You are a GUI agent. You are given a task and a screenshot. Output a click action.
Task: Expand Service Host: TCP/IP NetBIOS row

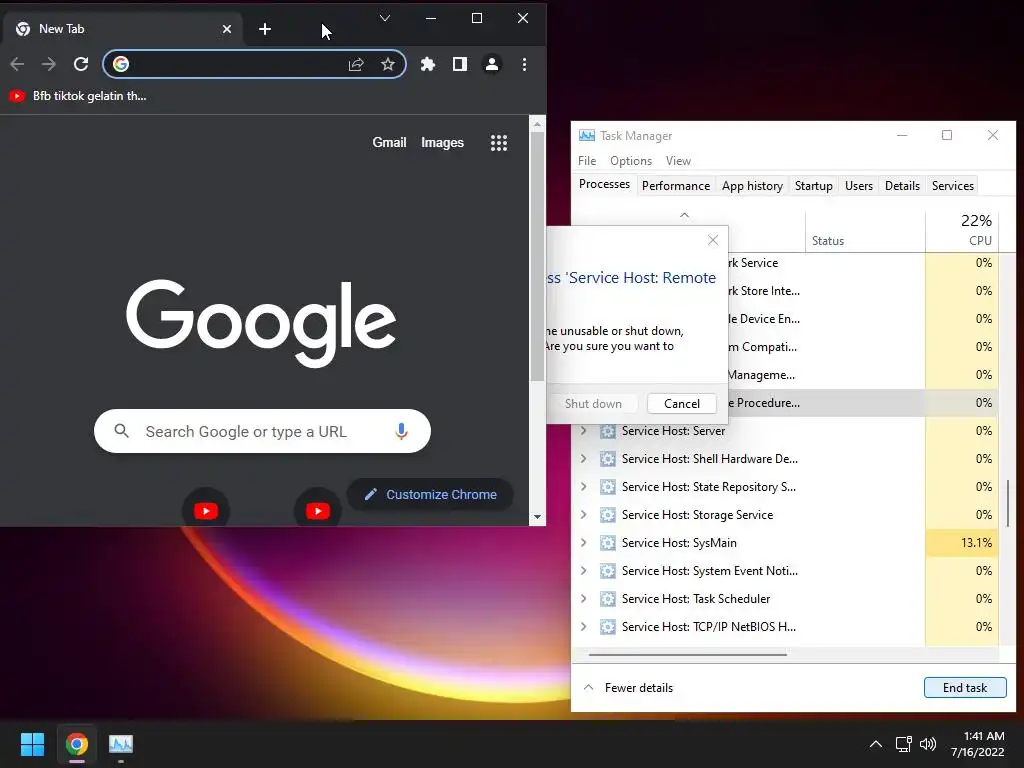pos(584,627)
